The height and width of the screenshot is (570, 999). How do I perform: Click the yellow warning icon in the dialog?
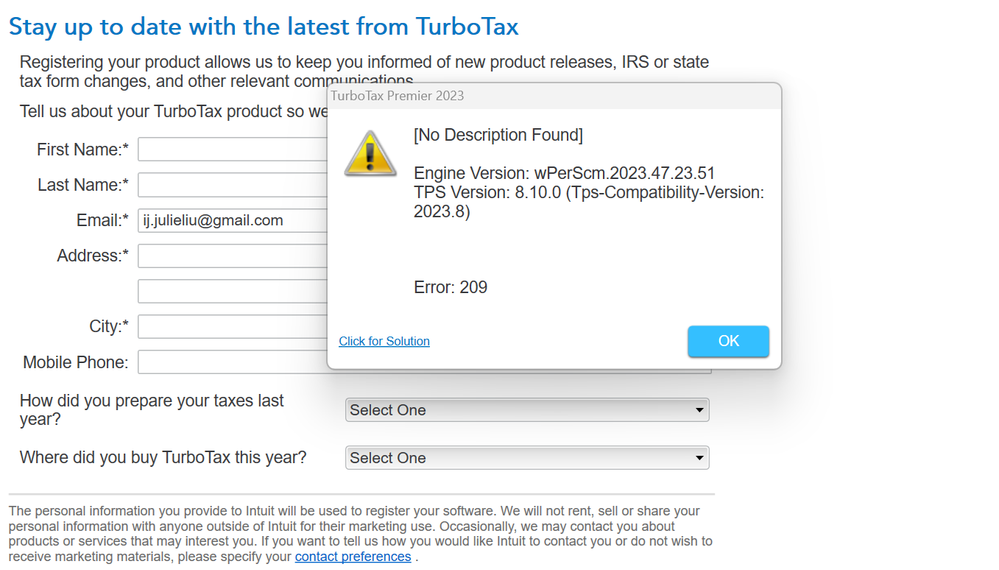click(370, 153)
